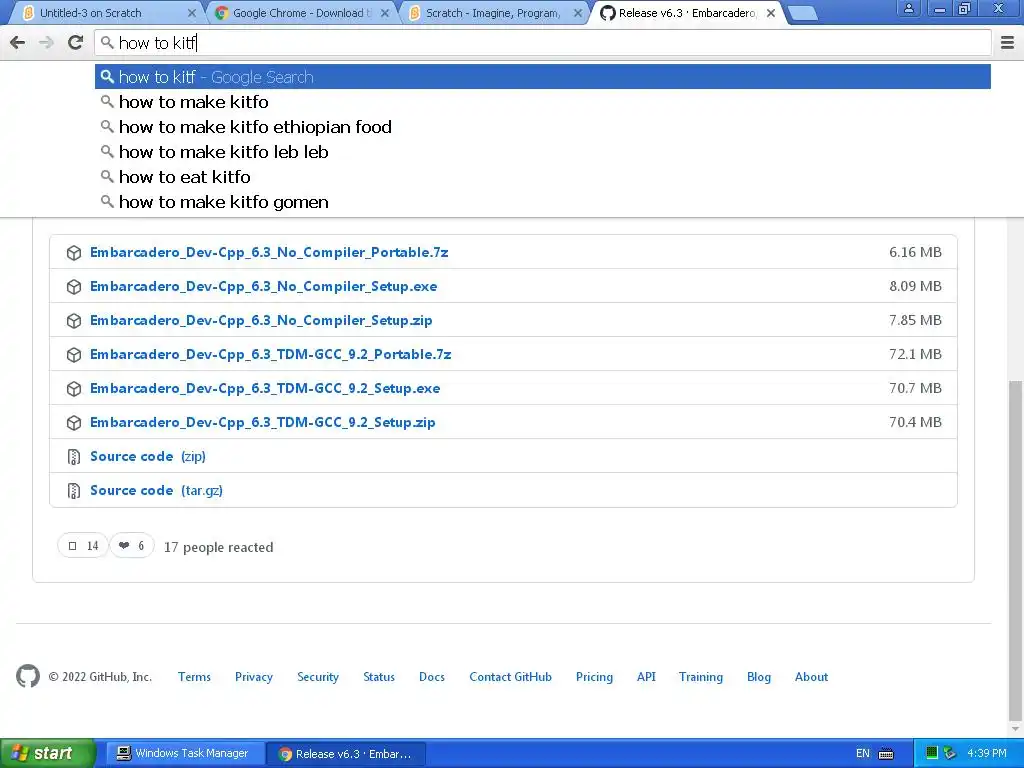Click the package icon beside No_Compiler_Setup.exe
Image resolution: width=1024 pixels, height=768 pixels.
[74, 287]
